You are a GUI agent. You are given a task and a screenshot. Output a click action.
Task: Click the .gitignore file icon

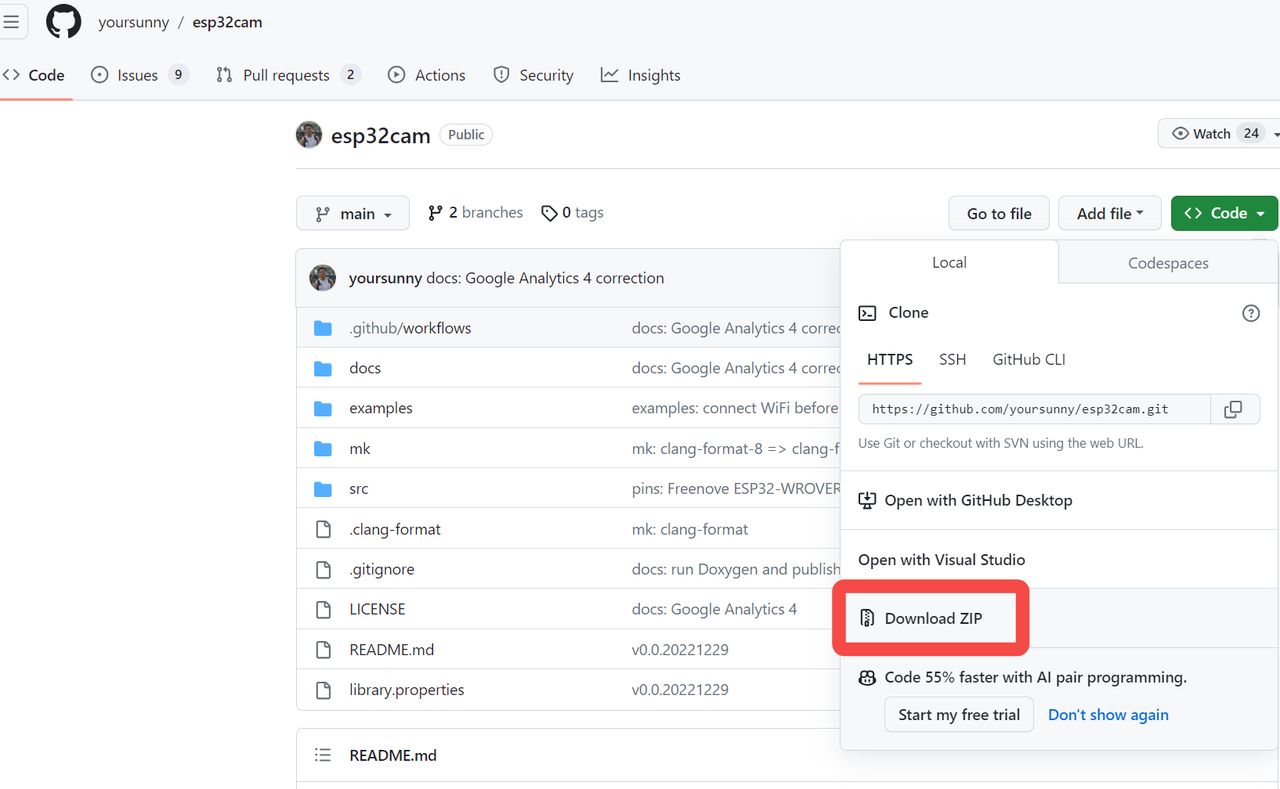click(x=323, y=569)
